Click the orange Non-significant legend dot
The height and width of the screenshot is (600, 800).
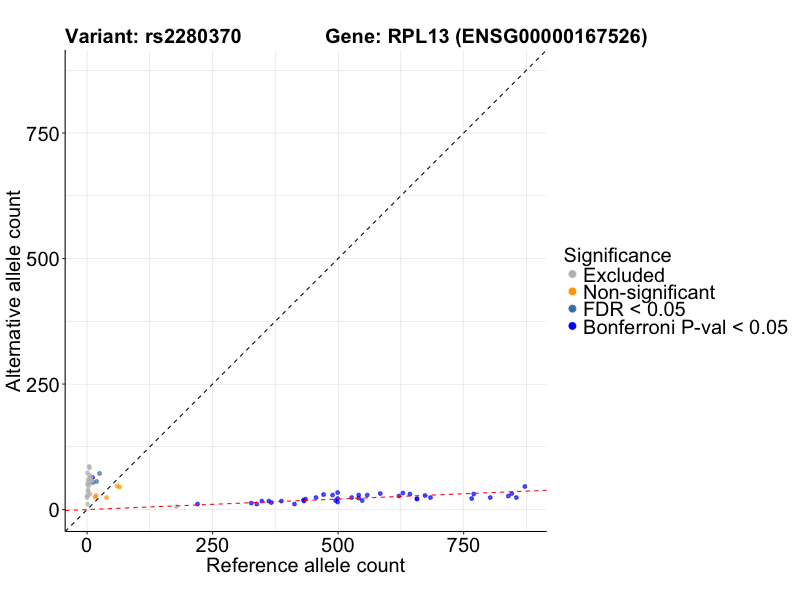click(572, 292)
